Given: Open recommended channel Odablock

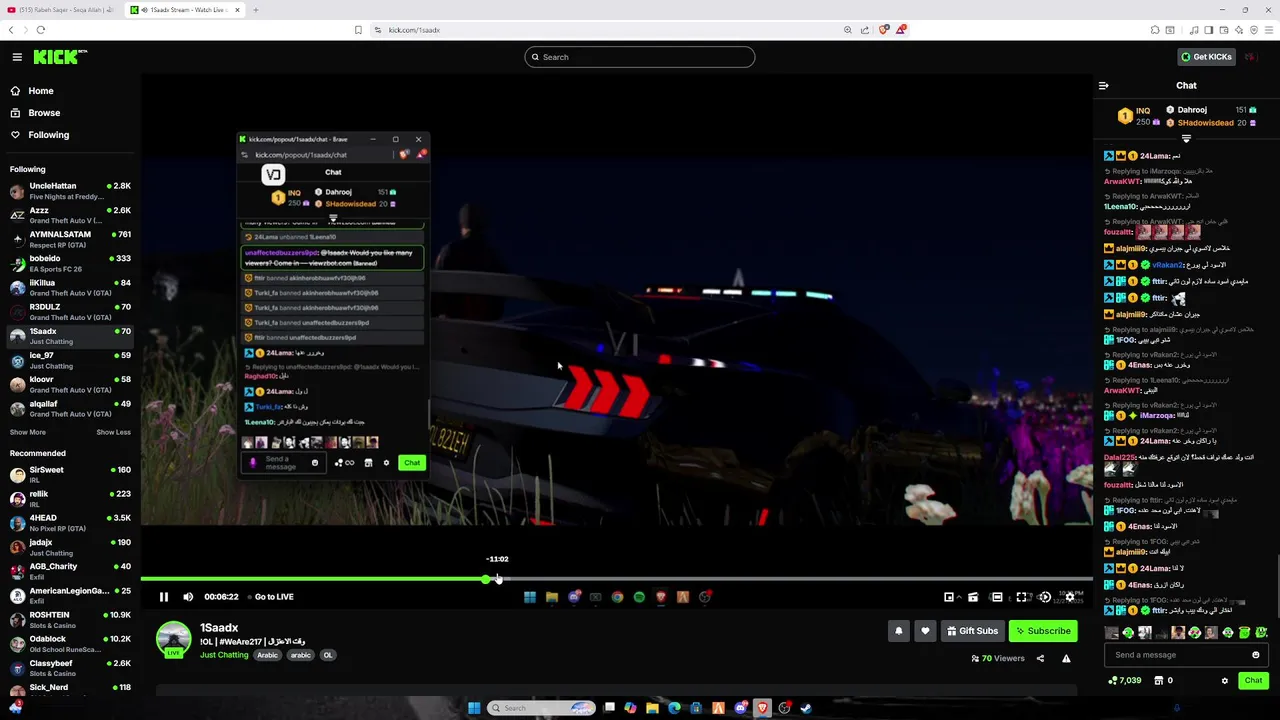Looking at the screenshot, I should click(x=70, y=643).
